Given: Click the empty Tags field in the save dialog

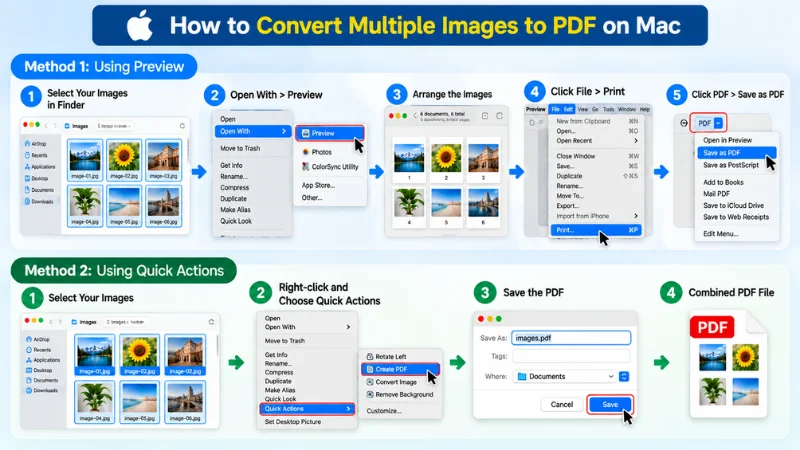Looking at the screenshot, I should click(x=571, y=356).
